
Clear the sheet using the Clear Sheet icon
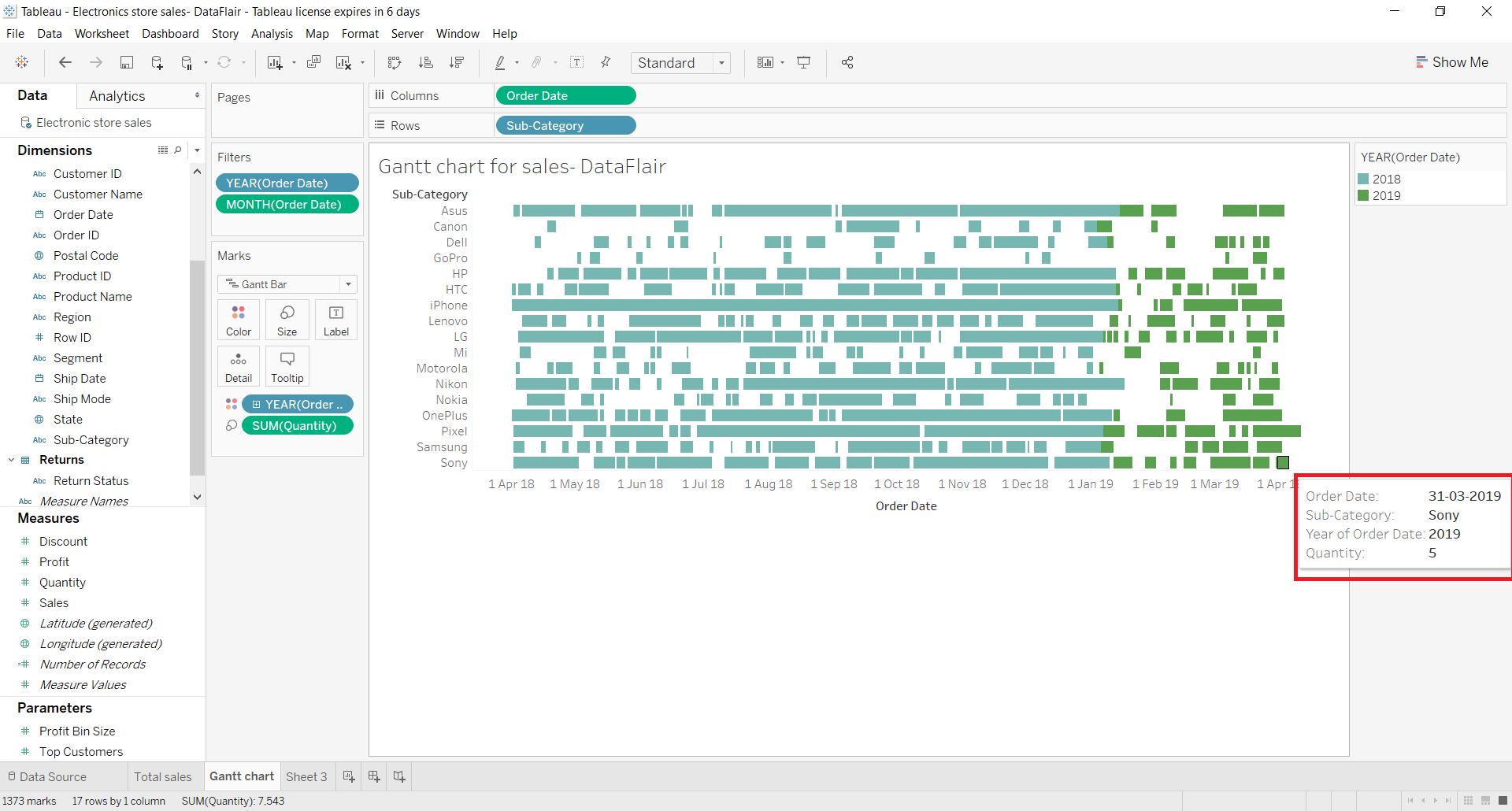coord(344,62)
